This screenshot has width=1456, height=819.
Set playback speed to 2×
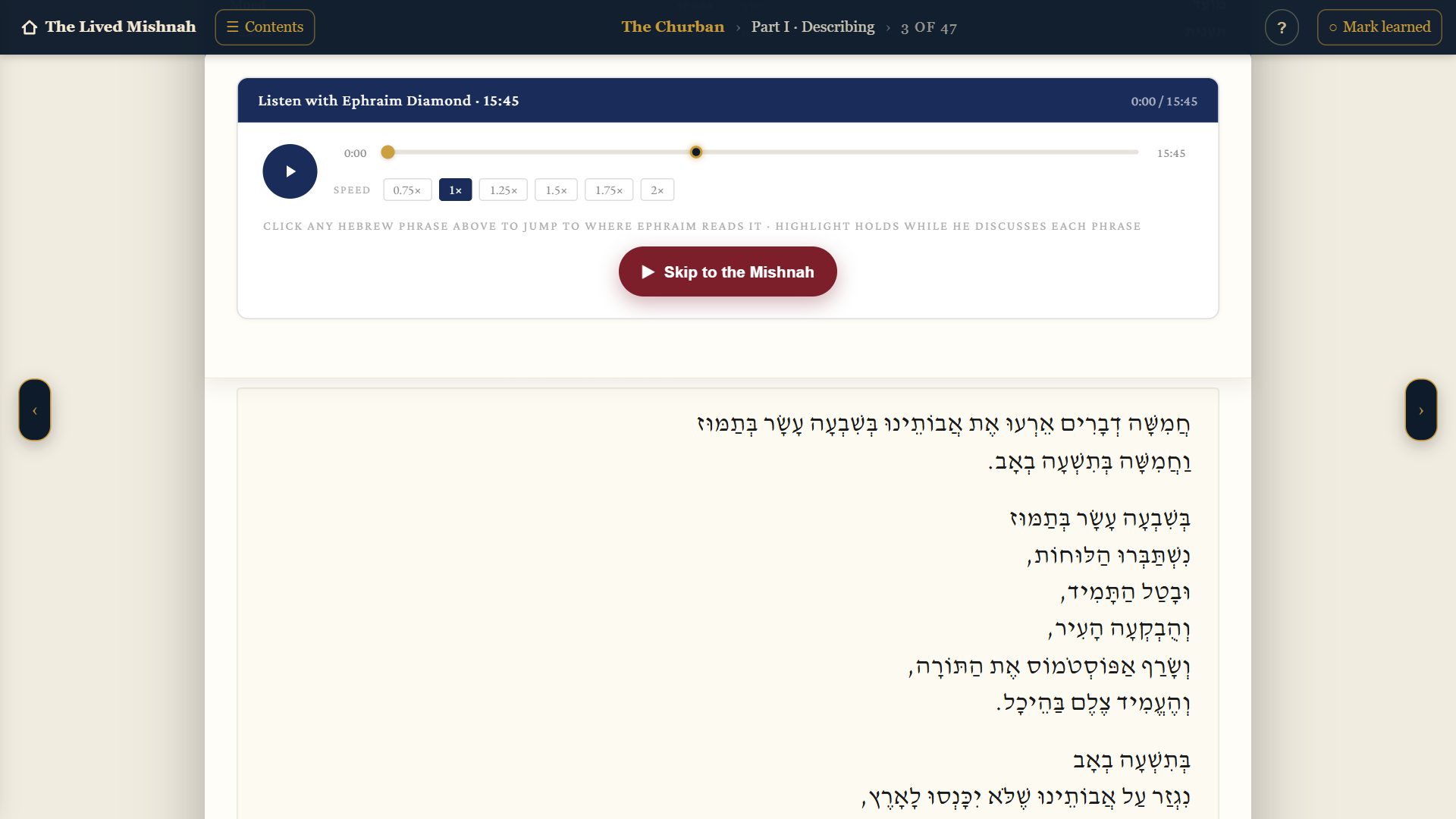[657, 190]
